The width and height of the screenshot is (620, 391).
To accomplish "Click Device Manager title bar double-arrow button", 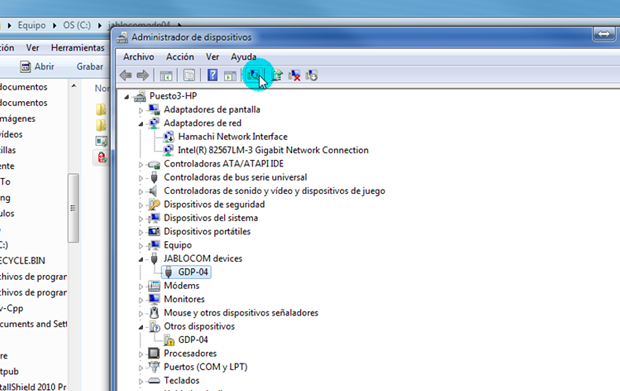I will pos(603,34).
